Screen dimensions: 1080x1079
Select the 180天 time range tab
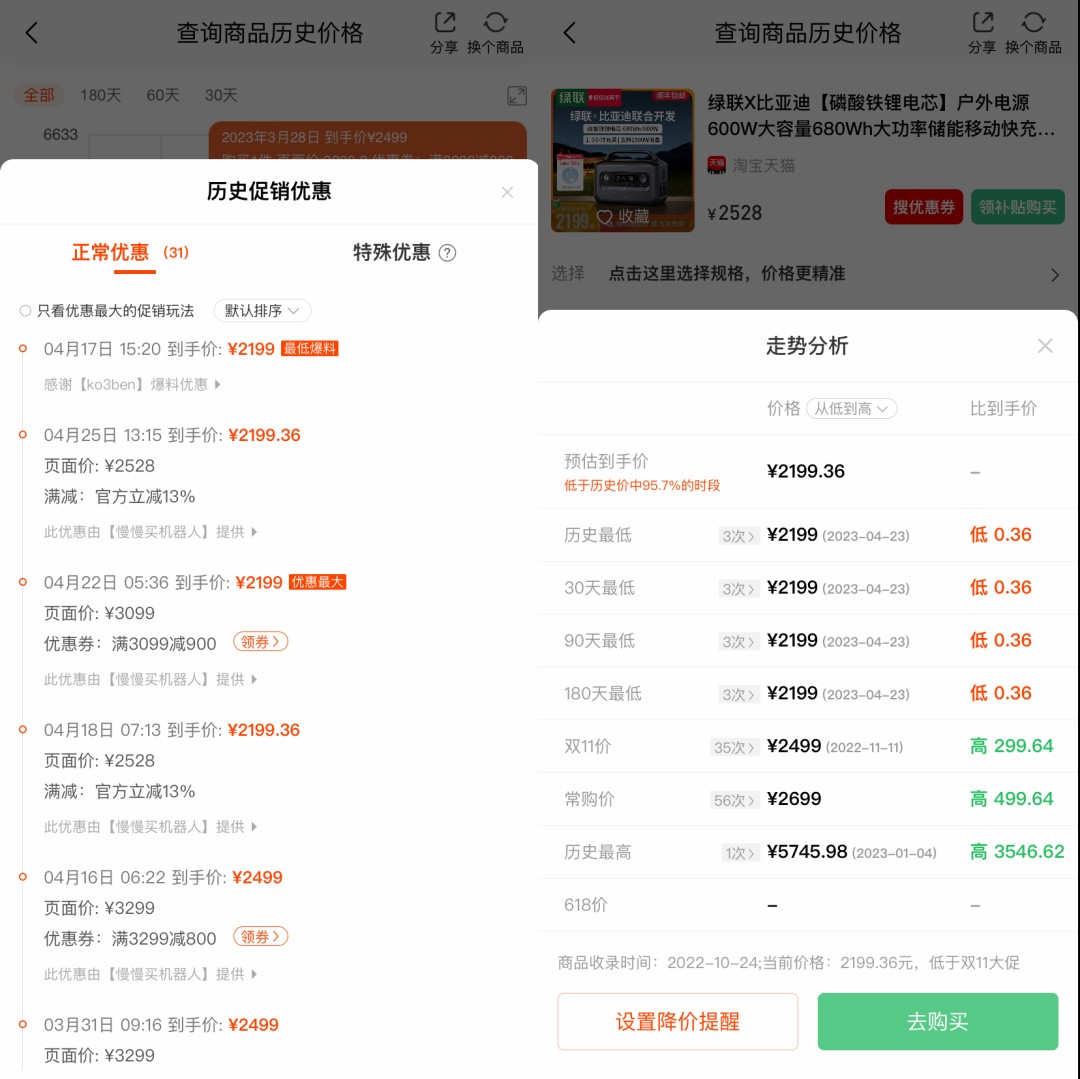click(x=101, y=95)
